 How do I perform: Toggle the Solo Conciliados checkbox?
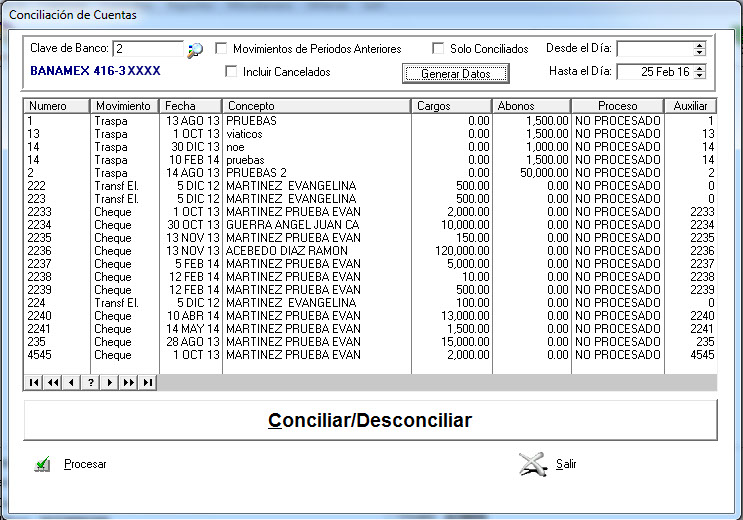pyautogui.click(x=438, y=49)
